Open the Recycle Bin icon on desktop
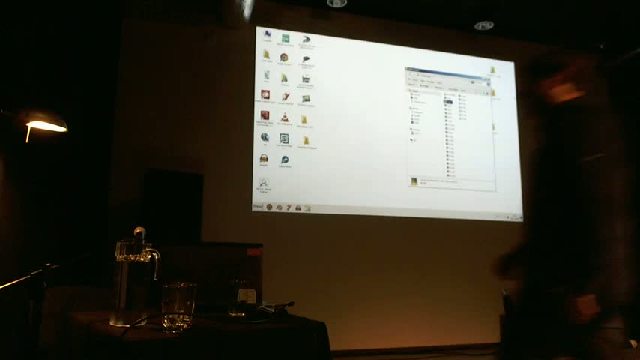Screen dimensions: 640x360 click(264, 184)
